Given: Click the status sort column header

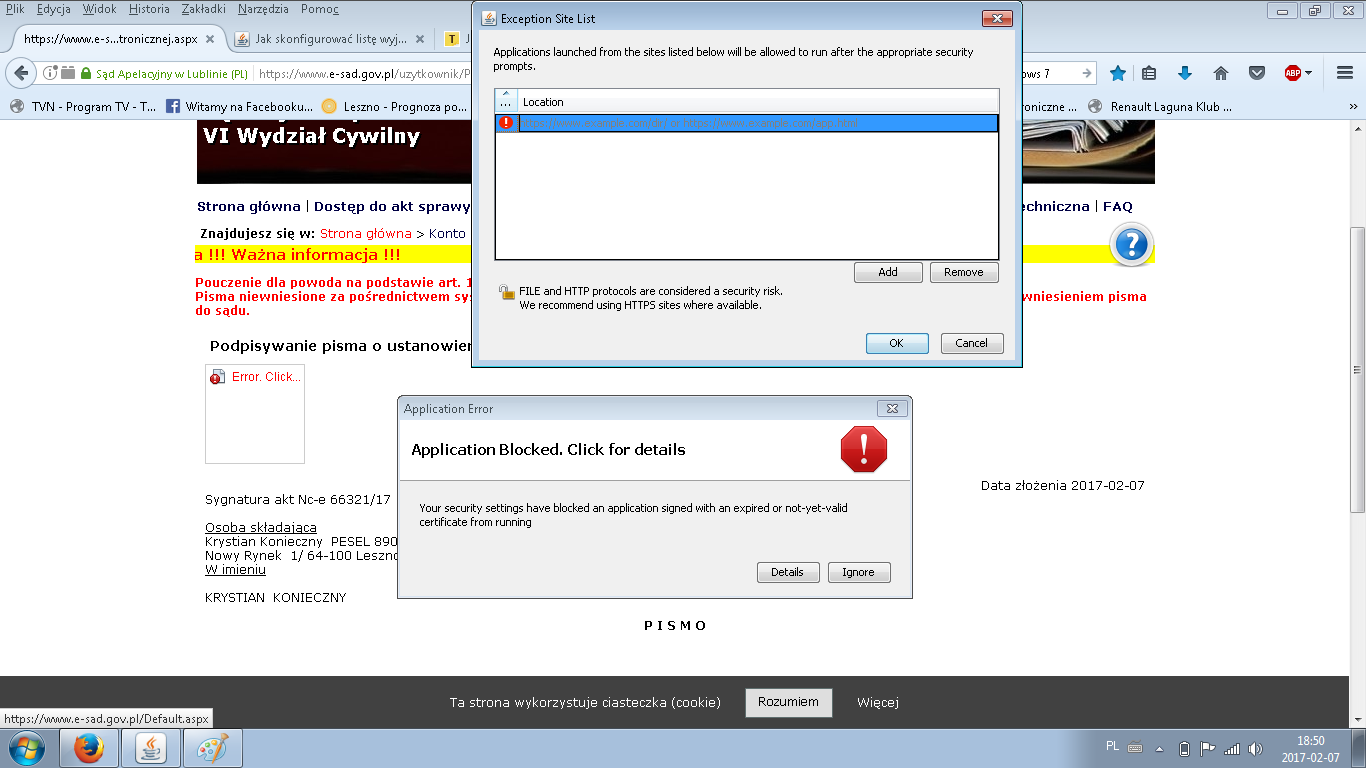Looking at the screenshot, I should point(506,101).
